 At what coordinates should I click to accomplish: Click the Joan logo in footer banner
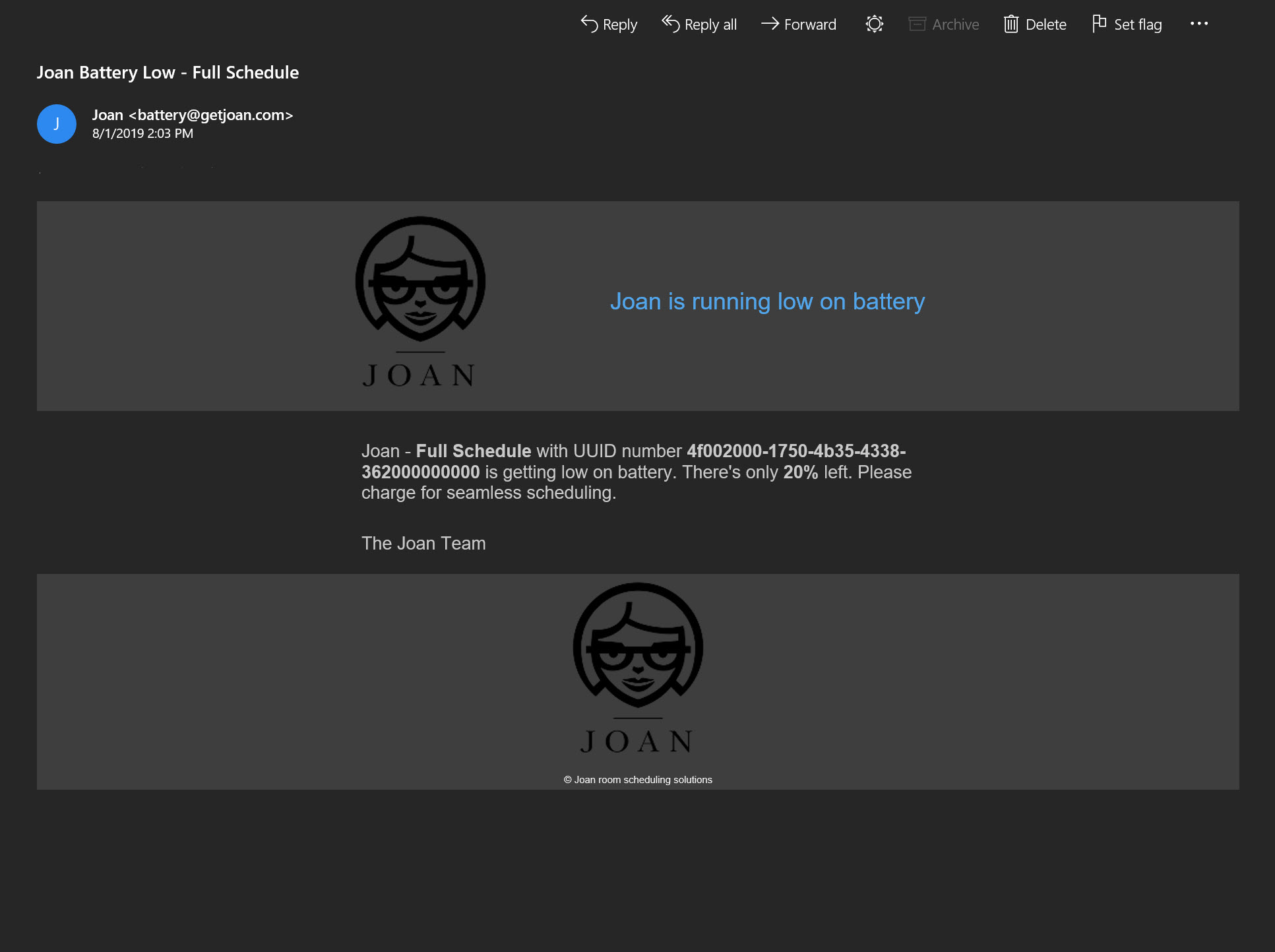point(638,668)
